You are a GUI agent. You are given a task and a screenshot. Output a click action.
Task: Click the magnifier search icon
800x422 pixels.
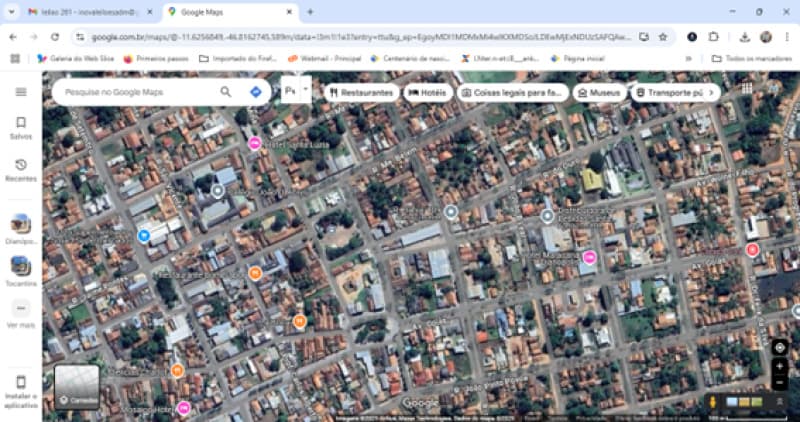(x=226, y=92)
